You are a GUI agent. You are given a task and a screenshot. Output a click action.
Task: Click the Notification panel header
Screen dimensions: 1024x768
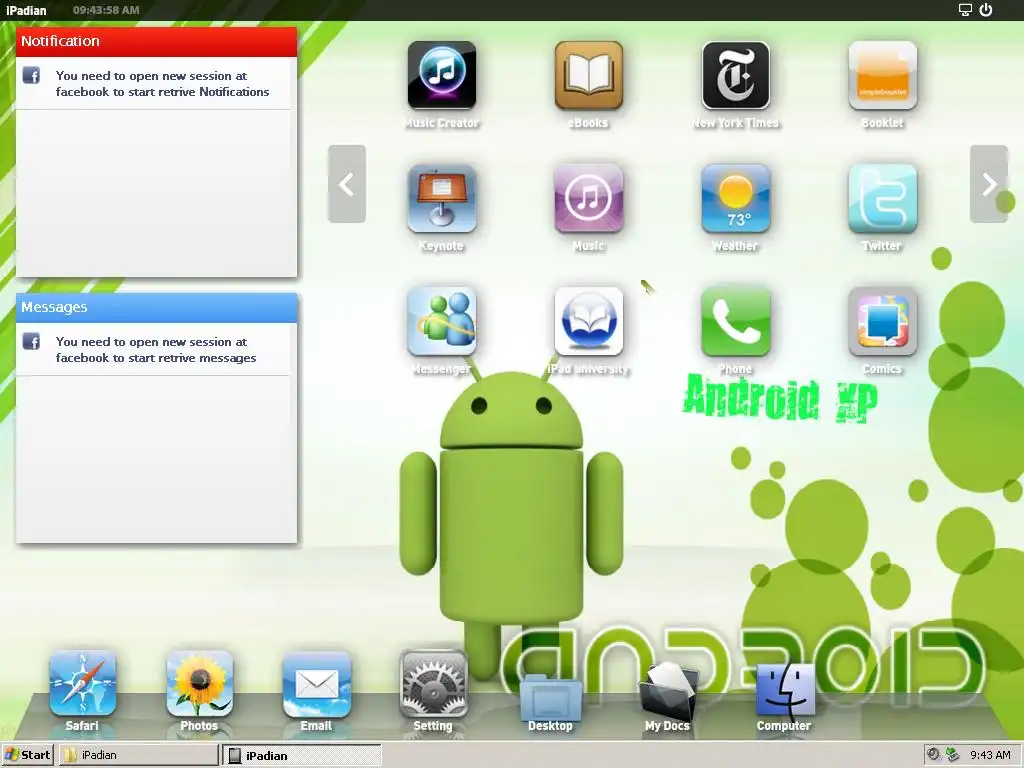click(x=157, y=41)
